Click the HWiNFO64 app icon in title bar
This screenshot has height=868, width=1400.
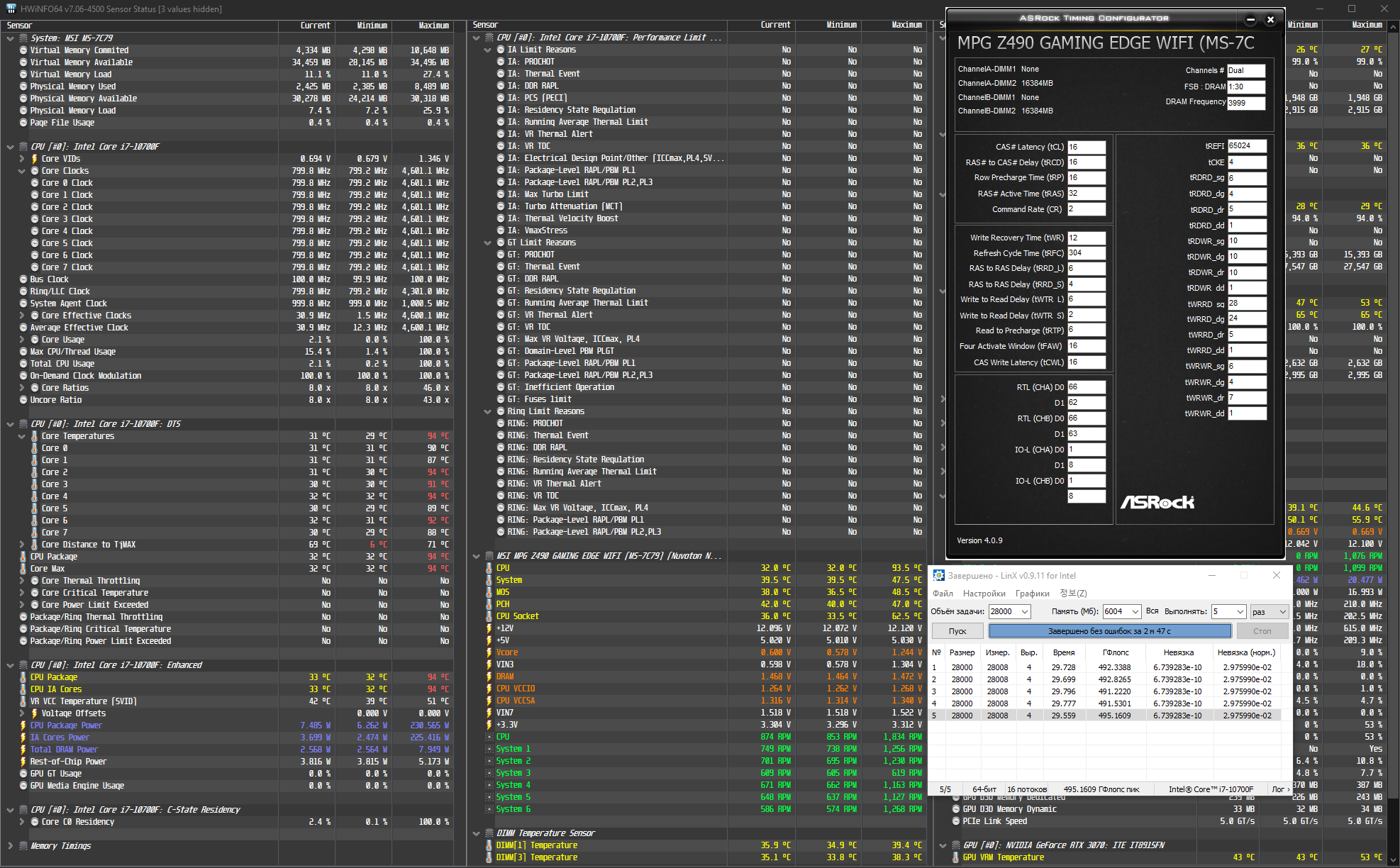[x=11, y=9]
